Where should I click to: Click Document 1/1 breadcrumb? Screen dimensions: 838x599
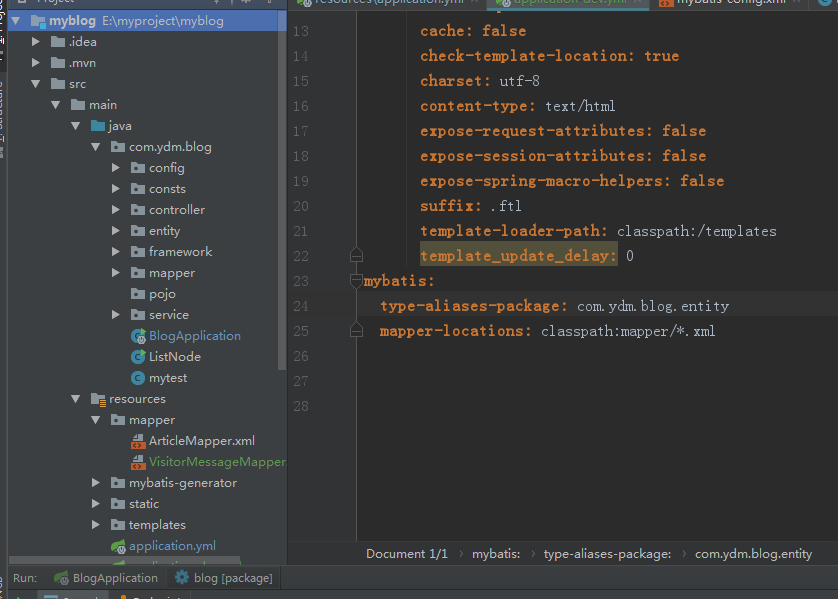click(407, 554)
